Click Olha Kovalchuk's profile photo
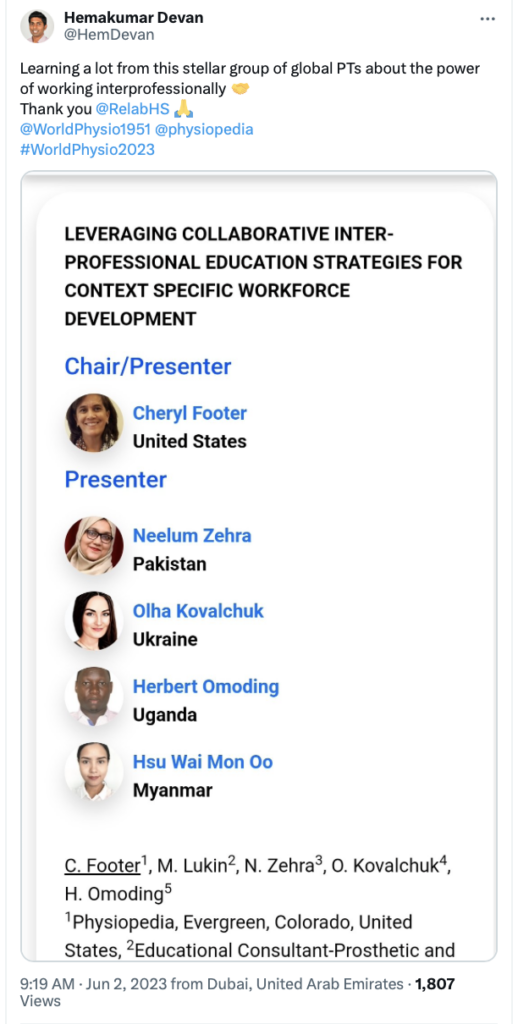518x1024 pixels. click(x=94, y=620)
